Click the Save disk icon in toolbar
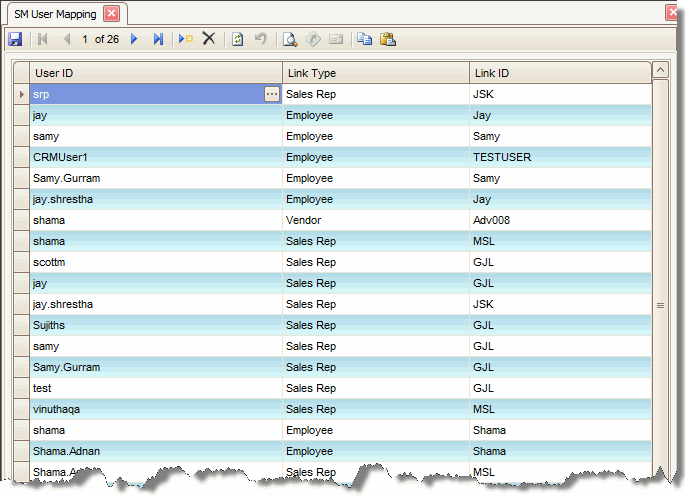685x497 pixels. click(15, 39)
